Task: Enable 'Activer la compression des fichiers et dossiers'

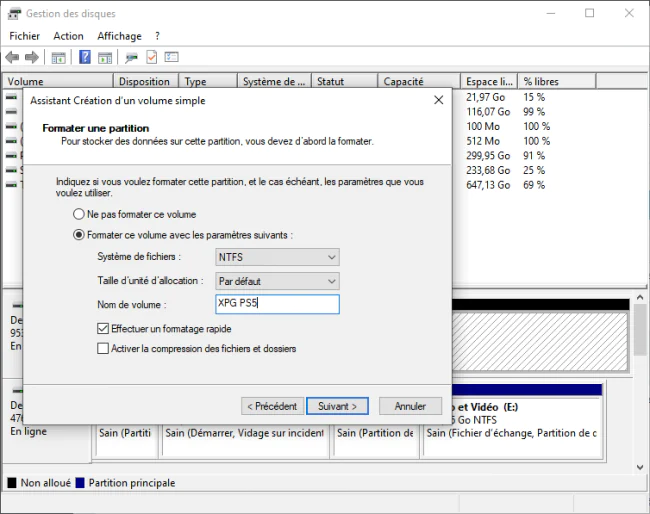Action: 196,349
